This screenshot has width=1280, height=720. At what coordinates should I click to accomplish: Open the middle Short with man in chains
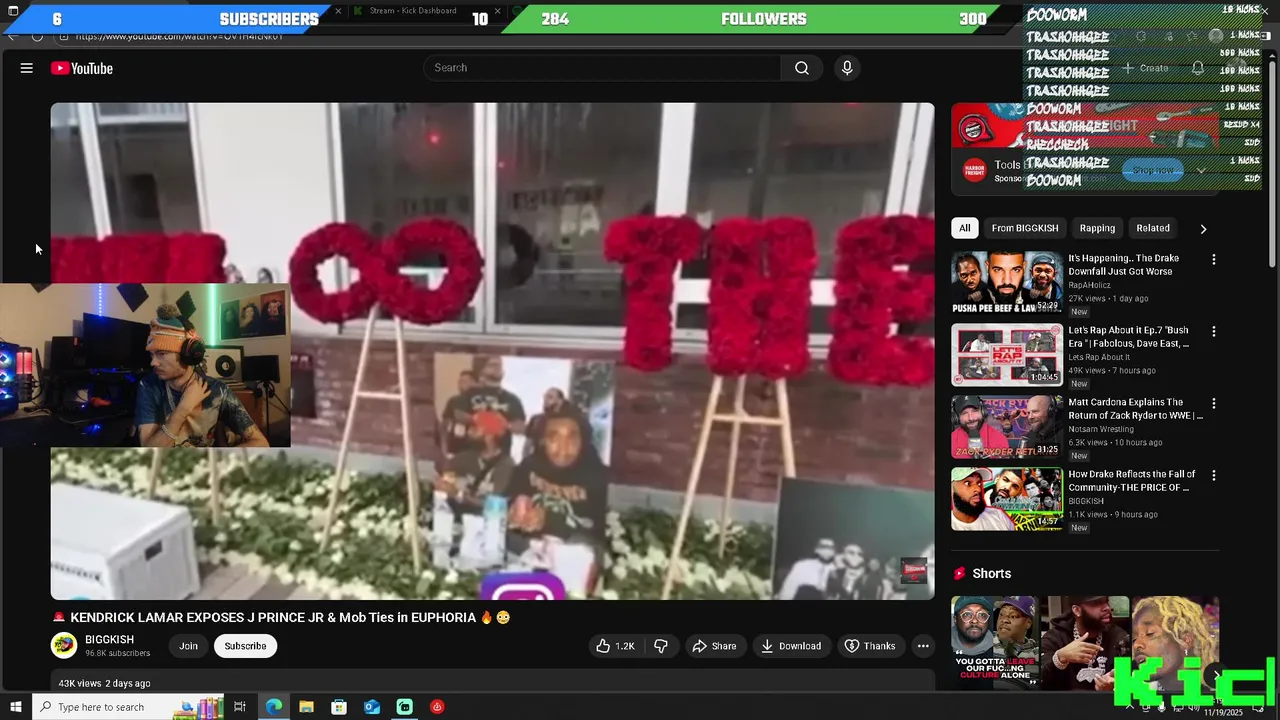(x=1085, y=642)
